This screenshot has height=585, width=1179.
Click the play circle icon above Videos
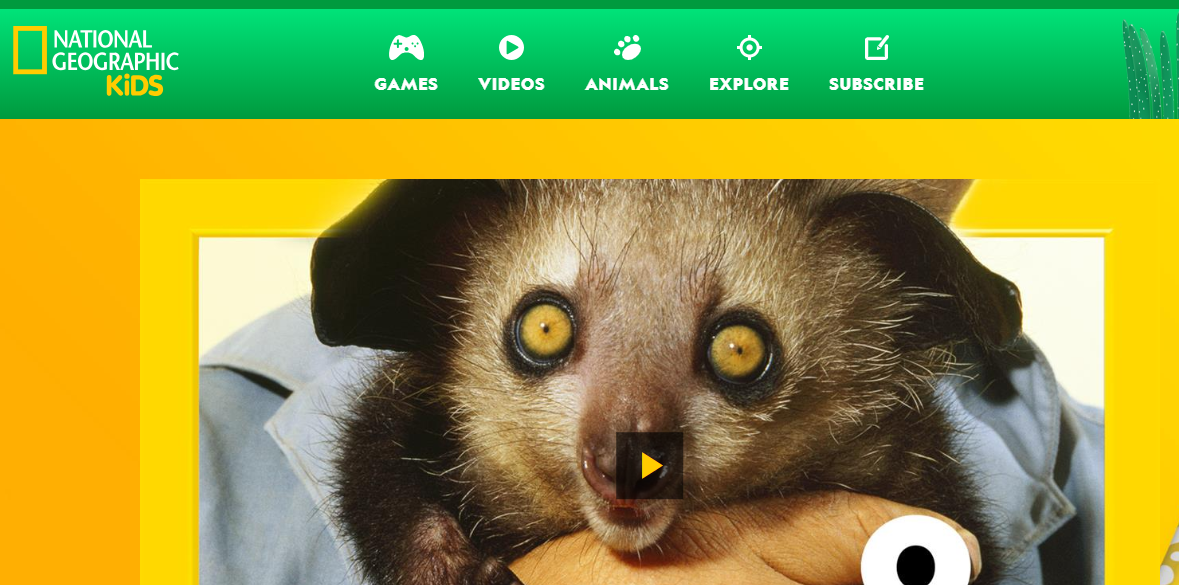coord(511,48)
